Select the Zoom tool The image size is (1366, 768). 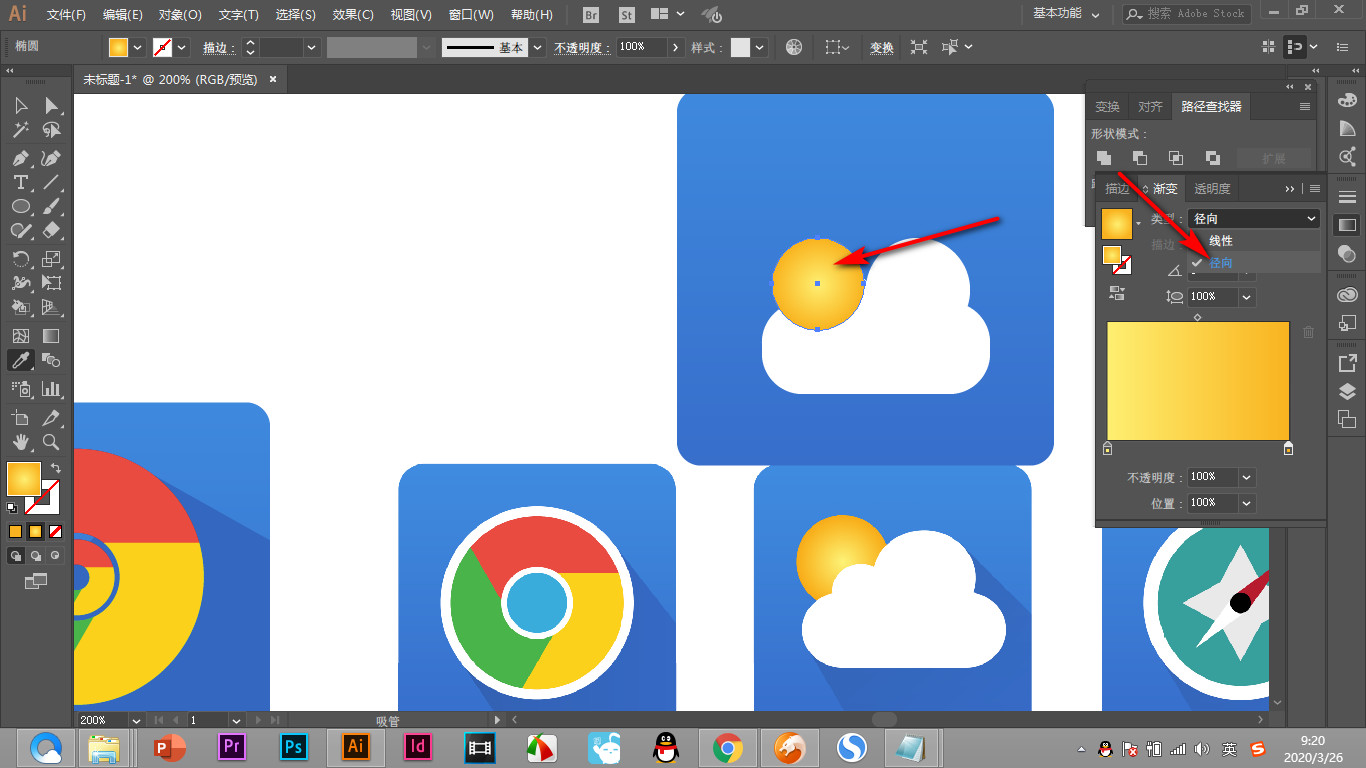click(x=51, y=441)
